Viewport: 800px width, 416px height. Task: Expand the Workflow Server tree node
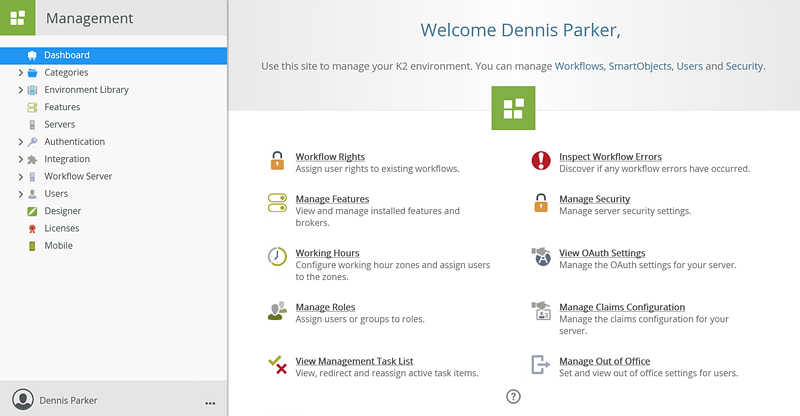[x=20, y=177]
